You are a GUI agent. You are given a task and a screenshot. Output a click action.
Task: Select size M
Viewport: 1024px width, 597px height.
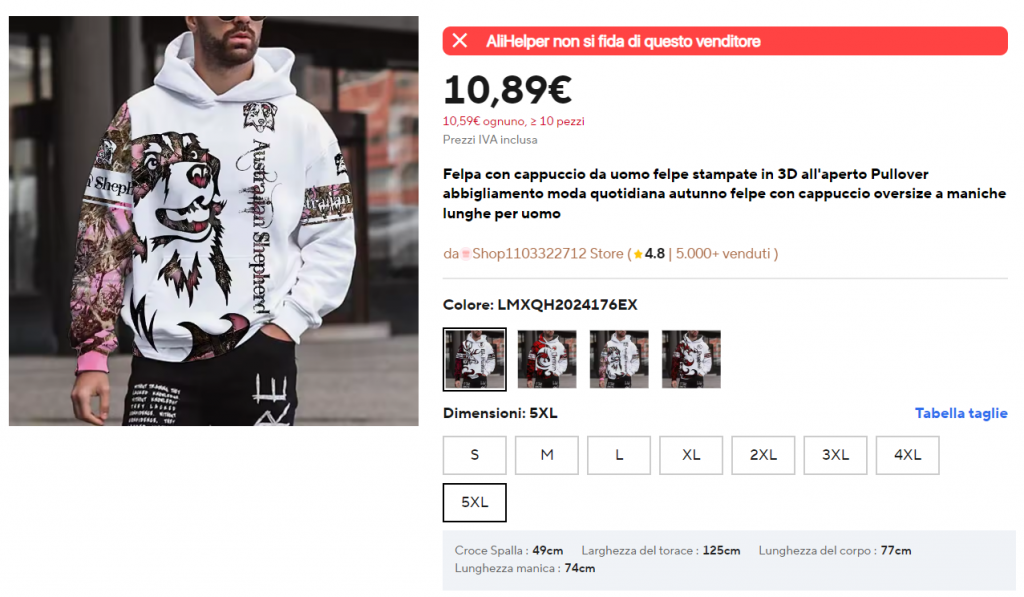547,455
